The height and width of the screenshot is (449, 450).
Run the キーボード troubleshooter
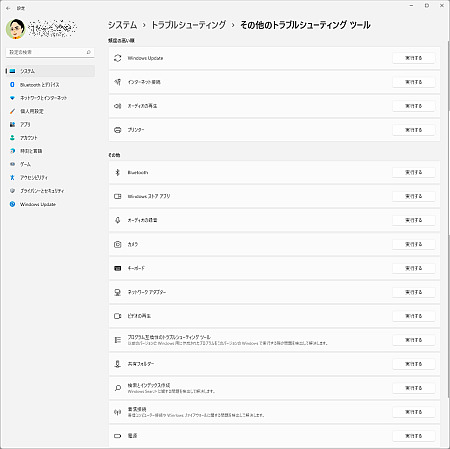414,268
